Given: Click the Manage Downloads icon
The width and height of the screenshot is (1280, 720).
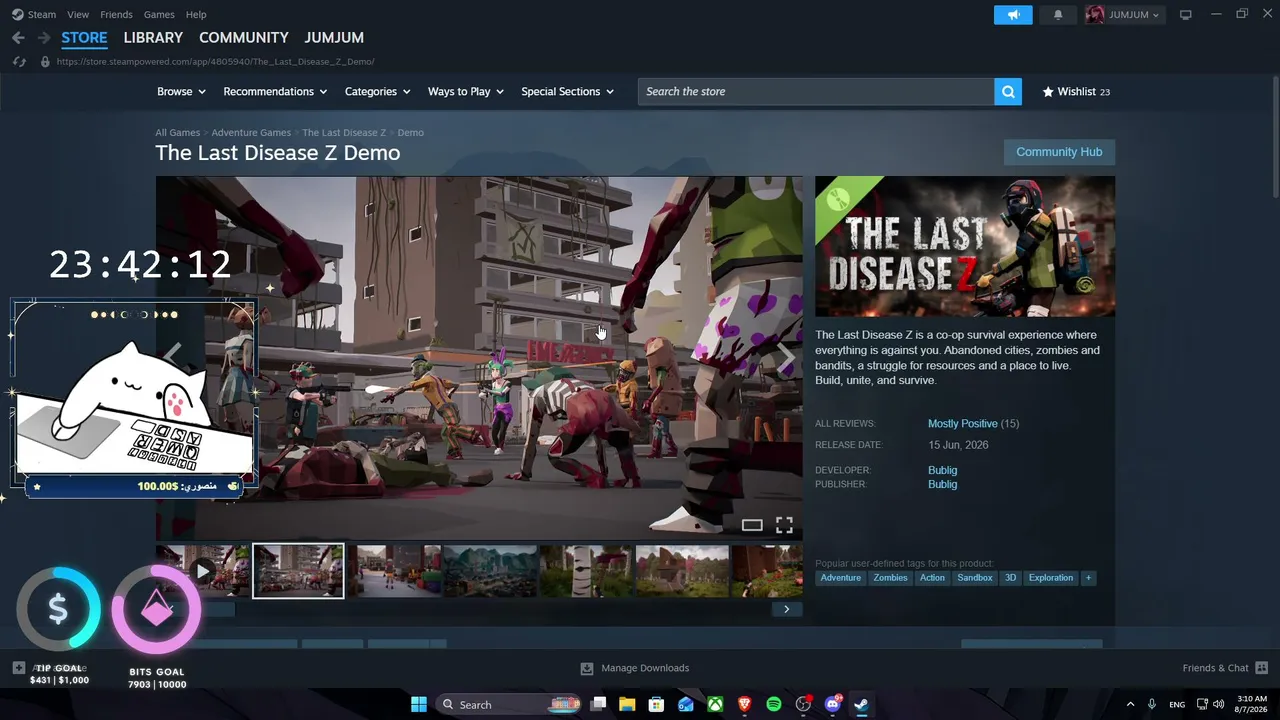Looking at the screenshot, I should click(587, 668).
